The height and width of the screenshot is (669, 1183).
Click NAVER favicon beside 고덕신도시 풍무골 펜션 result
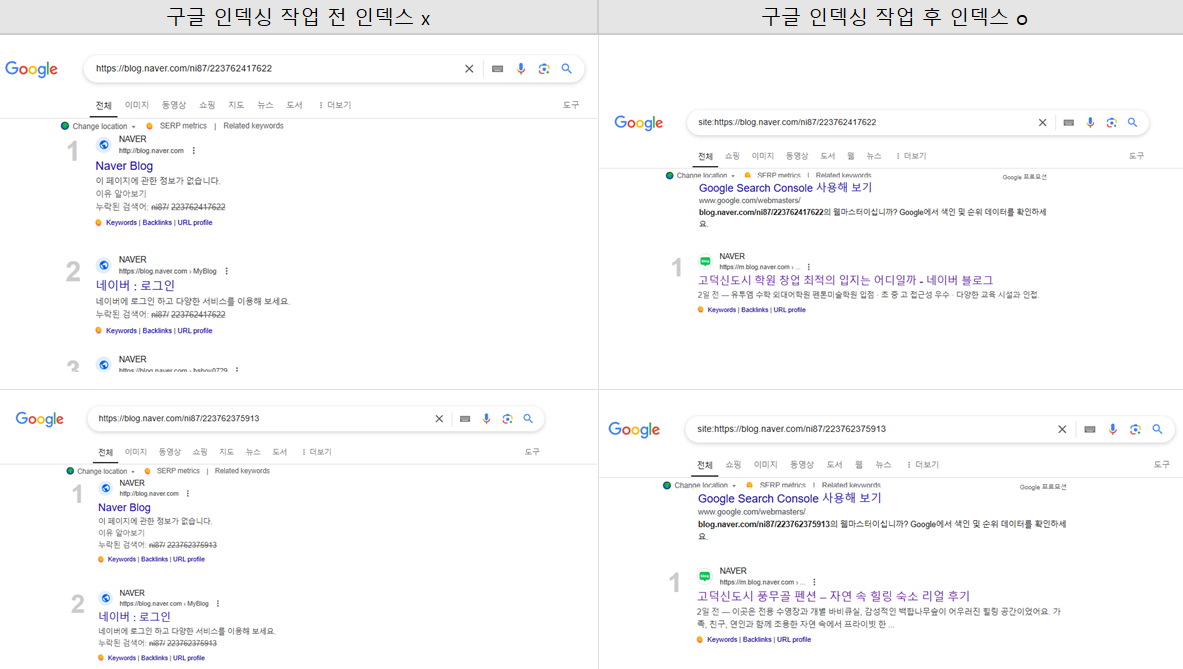[x=705, y=577]
